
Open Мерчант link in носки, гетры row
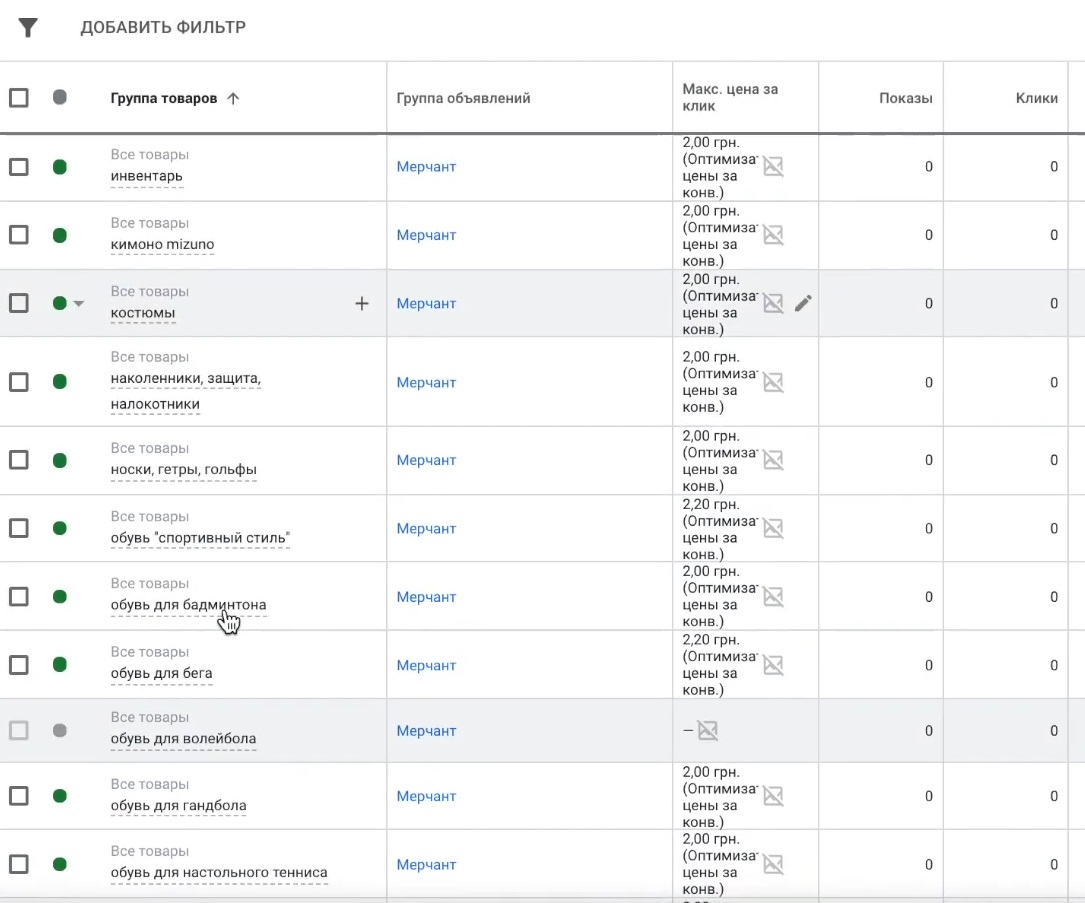tap(426, 460)
